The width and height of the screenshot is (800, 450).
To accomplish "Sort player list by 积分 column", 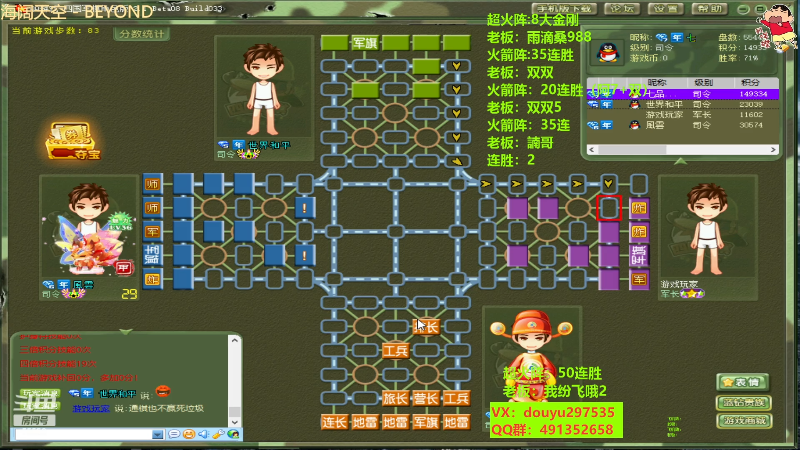I will 749,82.
